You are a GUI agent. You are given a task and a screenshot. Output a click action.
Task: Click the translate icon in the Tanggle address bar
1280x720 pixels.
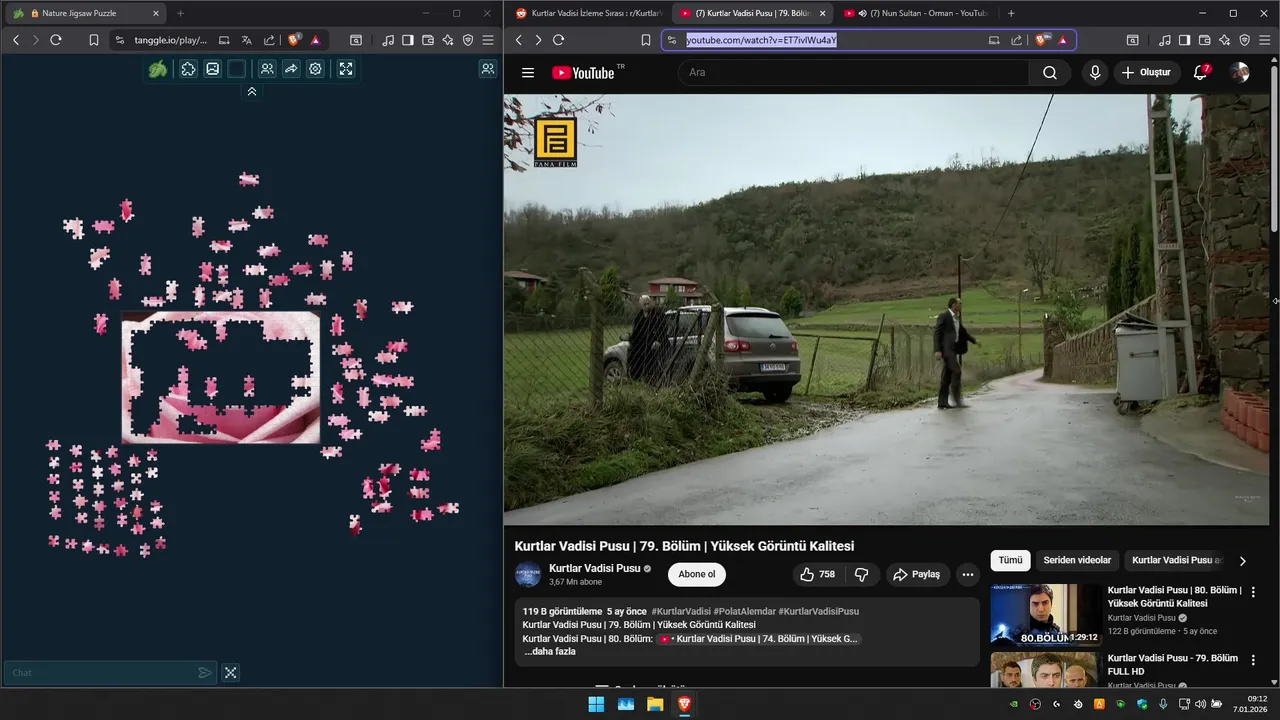click(246, 40)
